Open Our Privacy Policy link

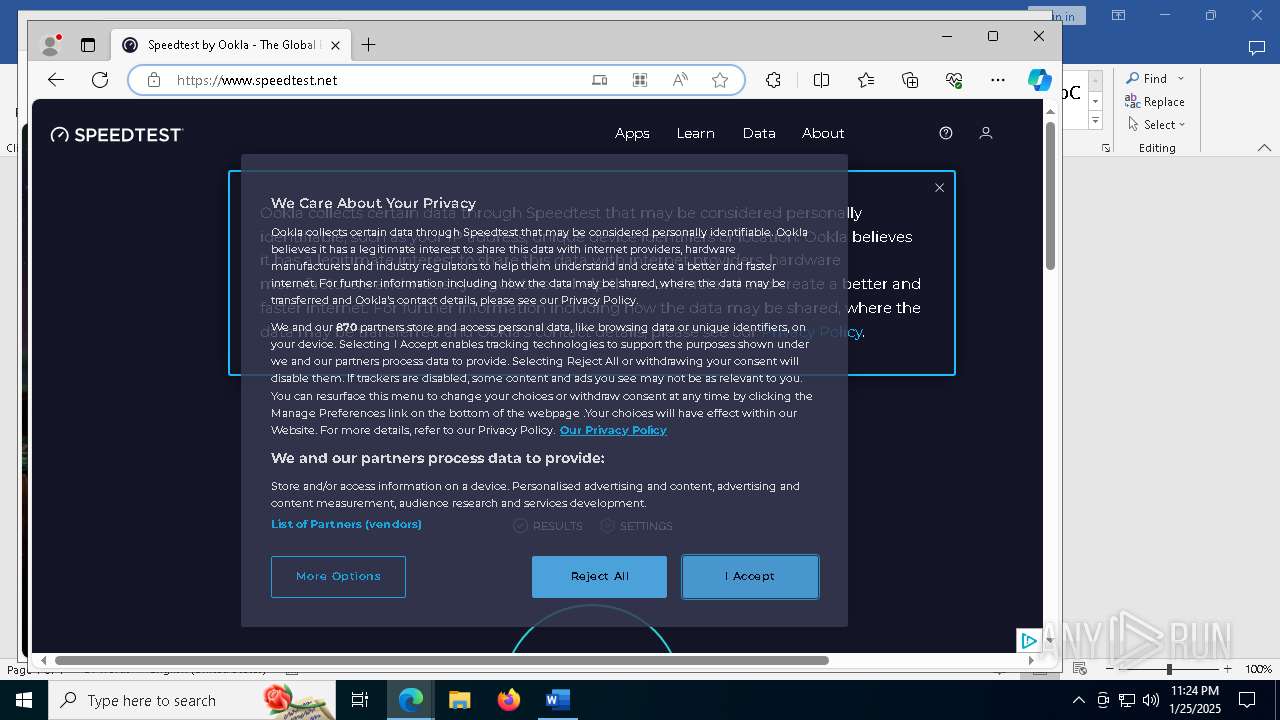pos(613,430)
